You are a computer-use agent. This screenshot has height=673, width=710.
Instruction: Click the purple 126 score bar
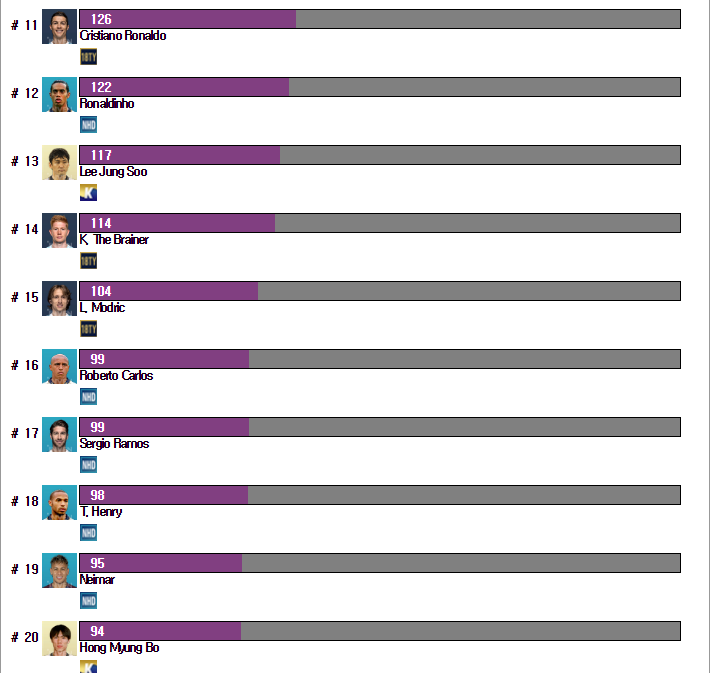(187, 19)
